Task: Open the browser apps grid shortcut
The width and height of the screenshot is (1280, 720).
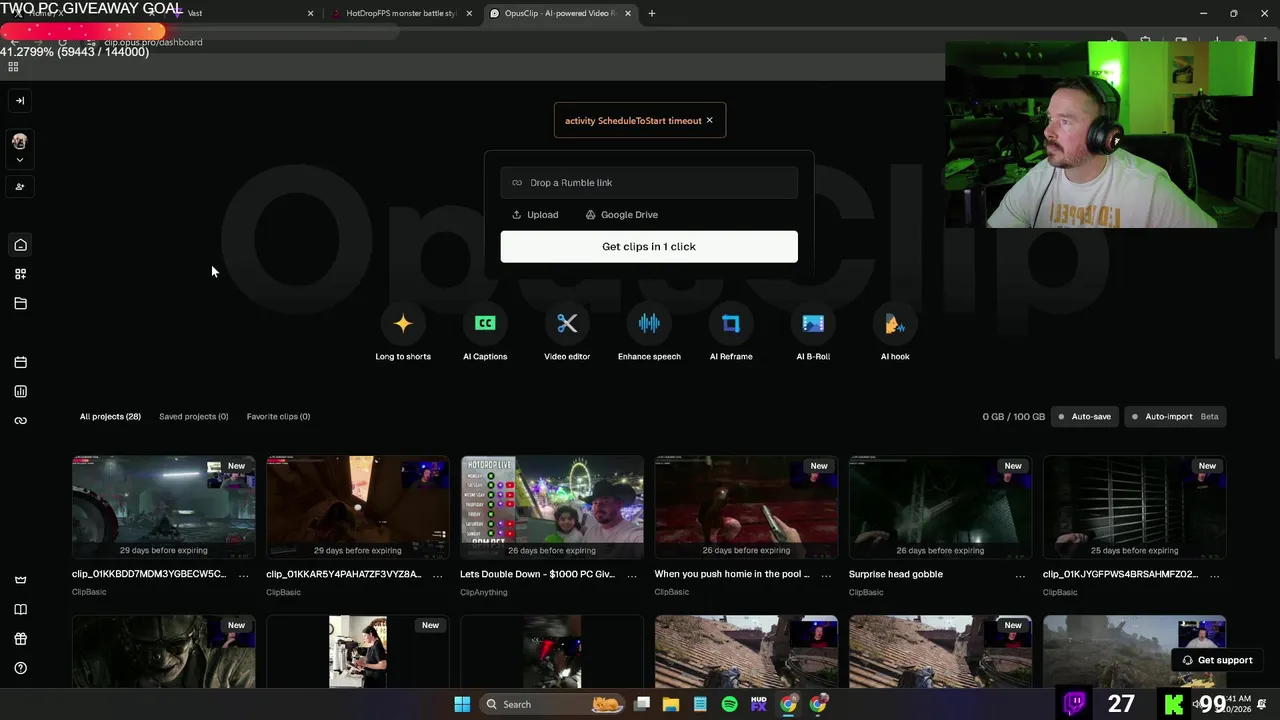Action: (13, 67)
